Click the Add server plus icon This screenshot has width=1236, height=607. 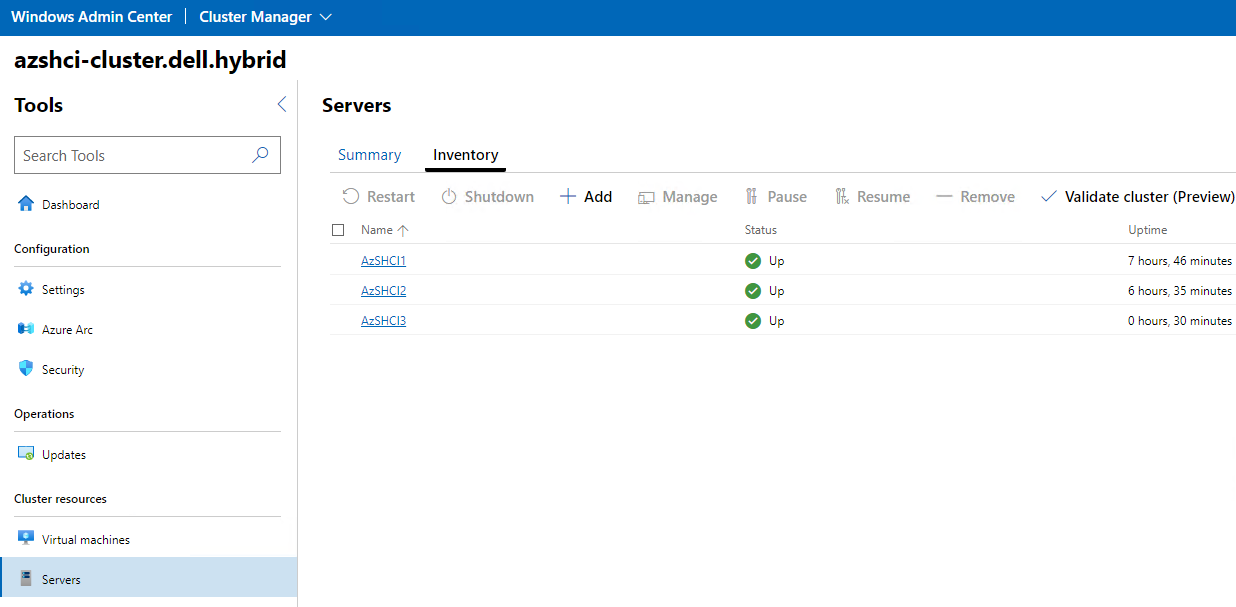(567, 197)
